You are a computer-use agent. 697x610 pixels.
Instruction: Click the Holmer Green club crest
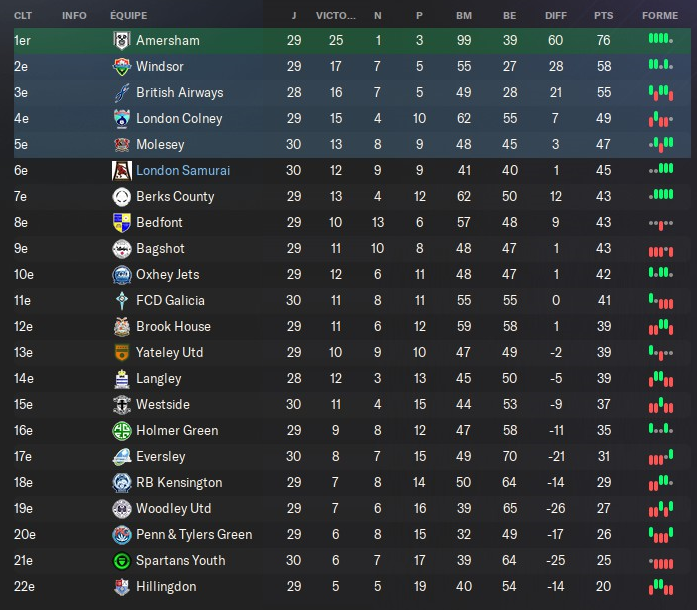(121, 431)
